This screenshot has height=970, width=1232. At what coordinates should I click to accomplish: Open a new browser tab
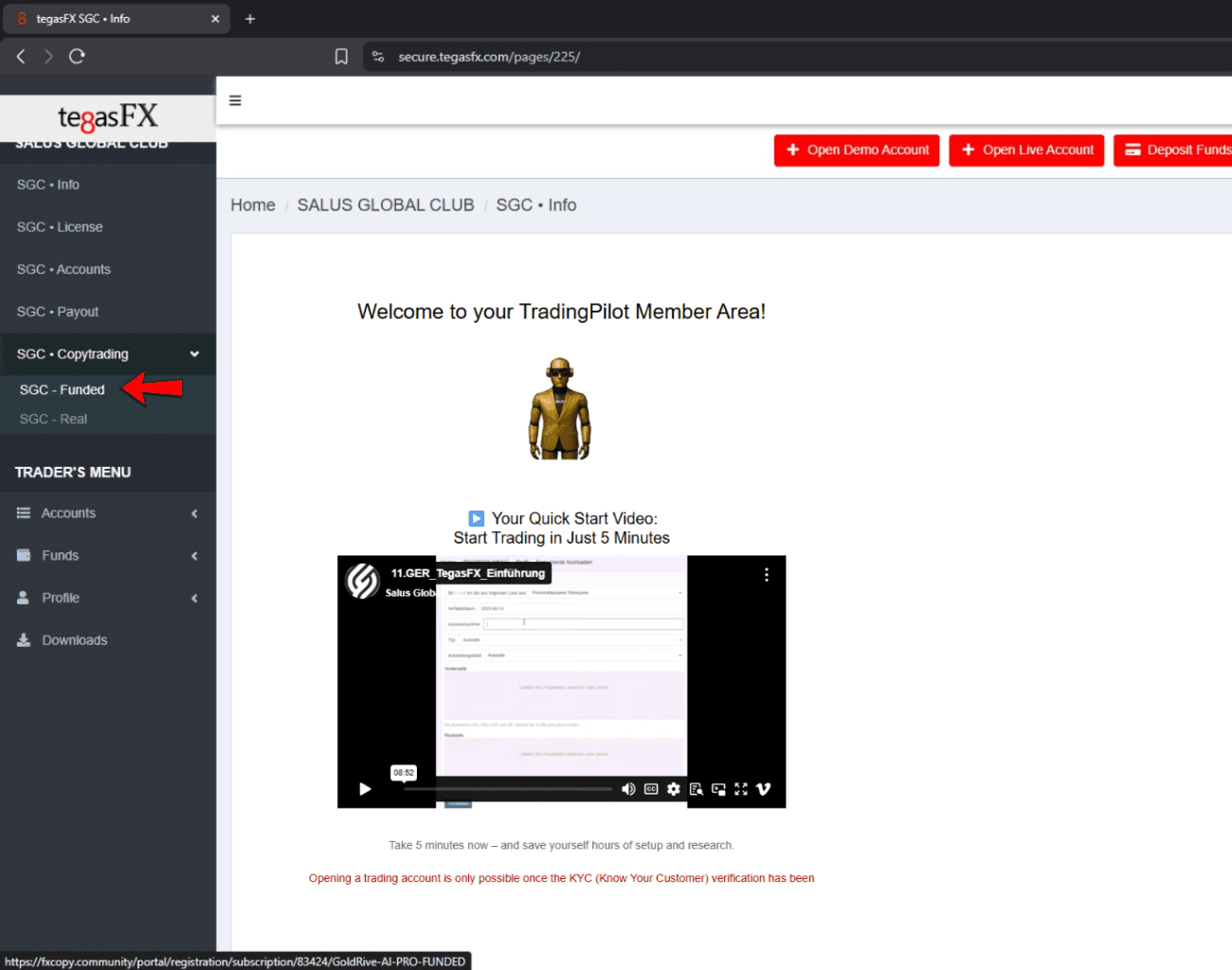[x=250, y=19]
